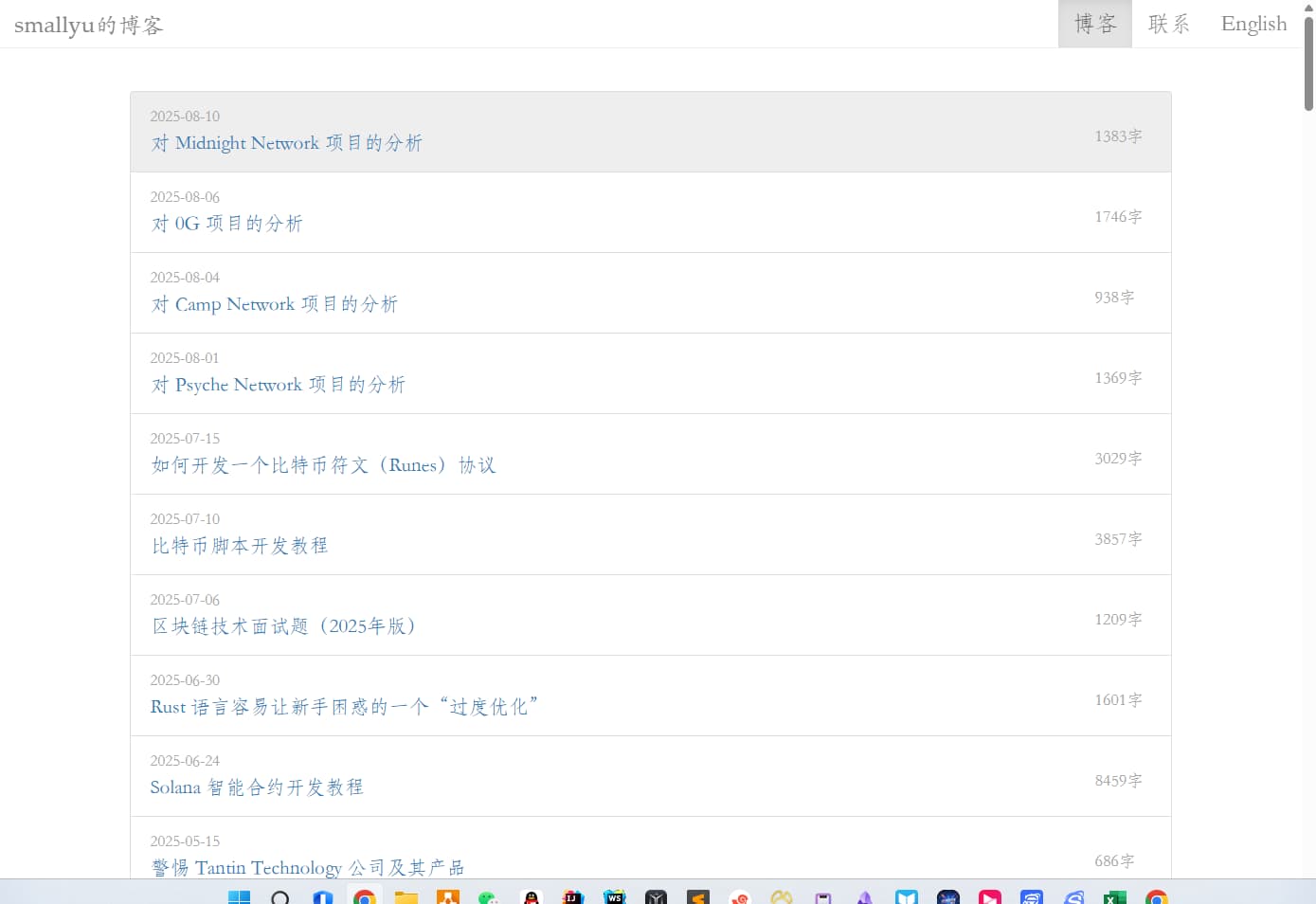Select the 博客 navigation tab
The width and height of the screenshot is (1316, 904).
[x=1094, y=24]
